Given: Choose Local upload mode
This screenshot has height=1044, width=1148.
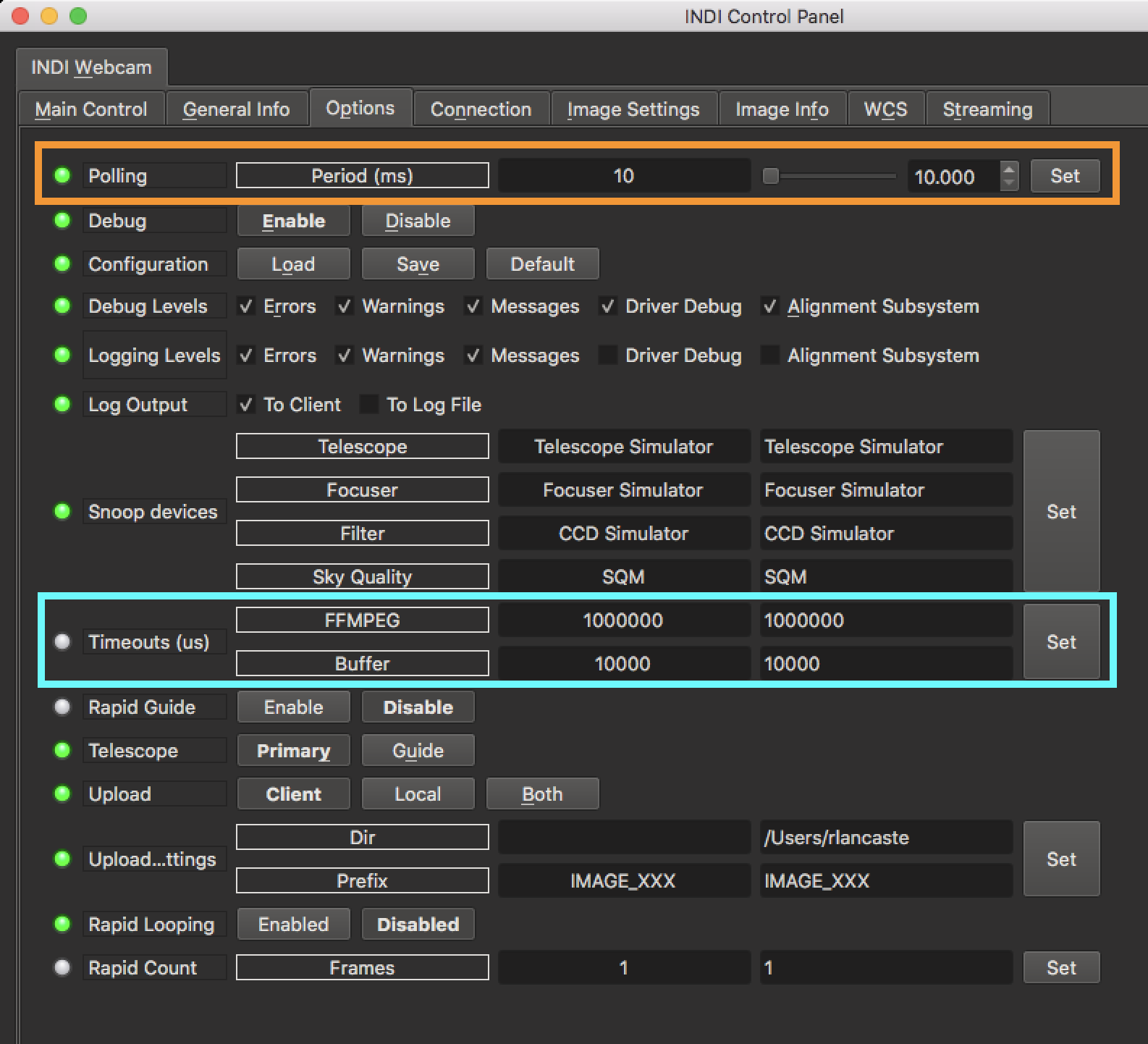Looking at the screenshot, I should [418, 794].
